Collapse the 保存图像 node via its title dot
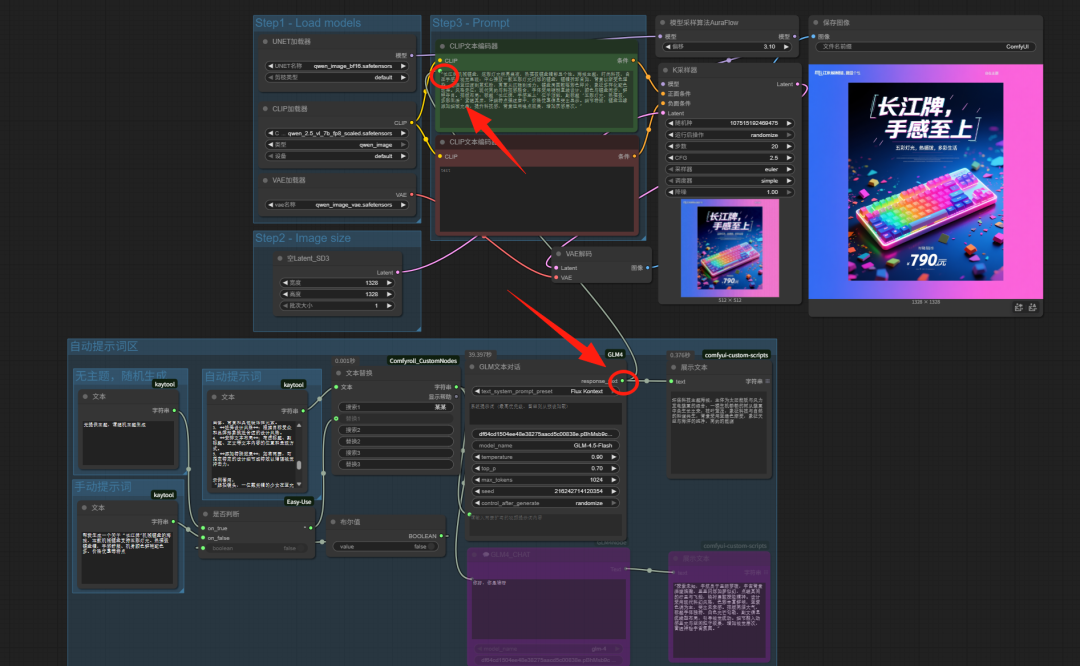Viewport: 1080px width, 666px height. (x=816, y=23)
